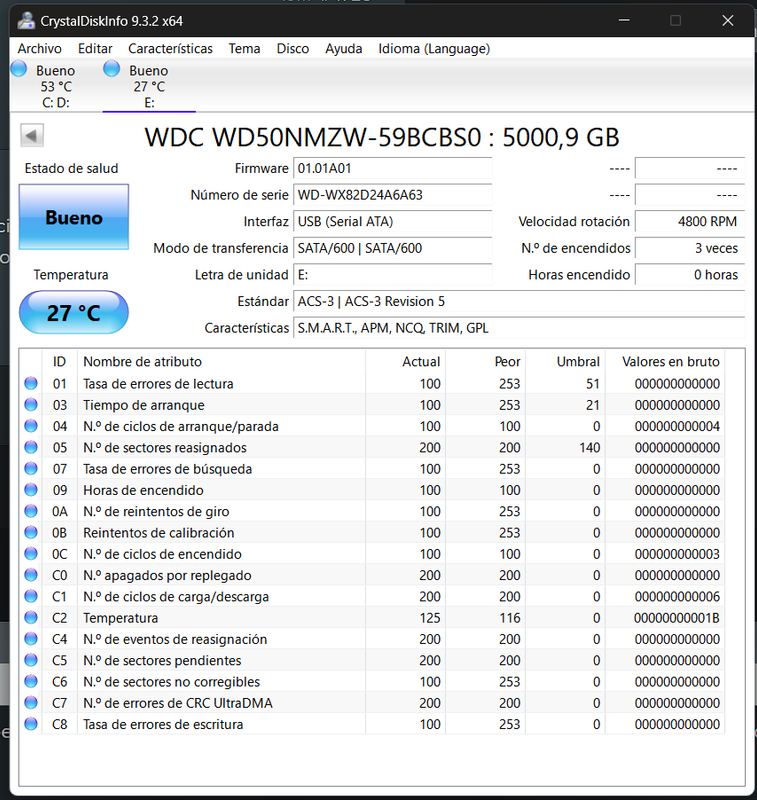Select raw value 00000000001B in Temperatura row

click(x=676, y=618)
